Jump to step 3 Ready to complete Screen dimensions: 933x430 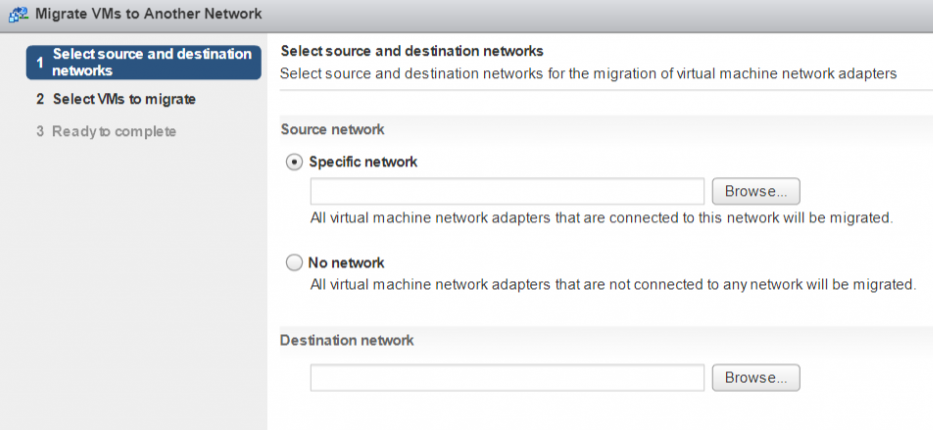coord(114,131)
